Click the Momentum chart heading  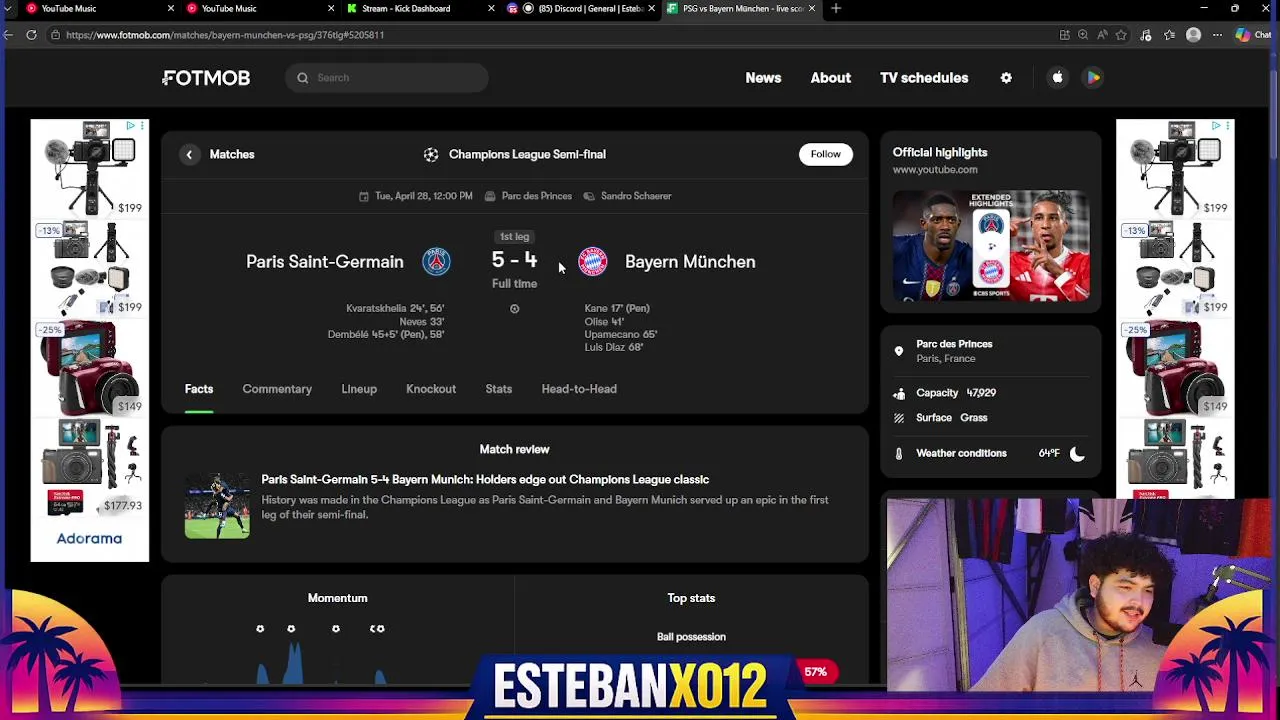[338, 598]
